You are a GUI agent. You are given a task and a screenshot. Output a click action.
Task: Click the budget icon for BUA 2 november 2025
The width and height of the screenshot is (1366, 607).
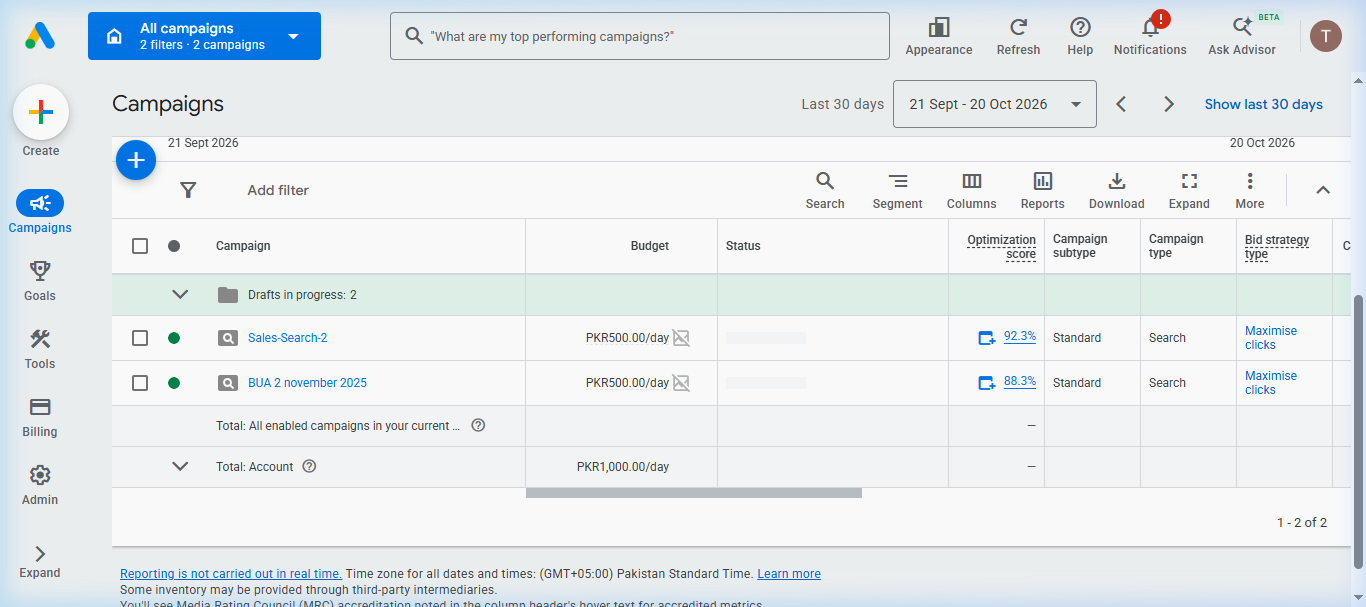(681, 383)
